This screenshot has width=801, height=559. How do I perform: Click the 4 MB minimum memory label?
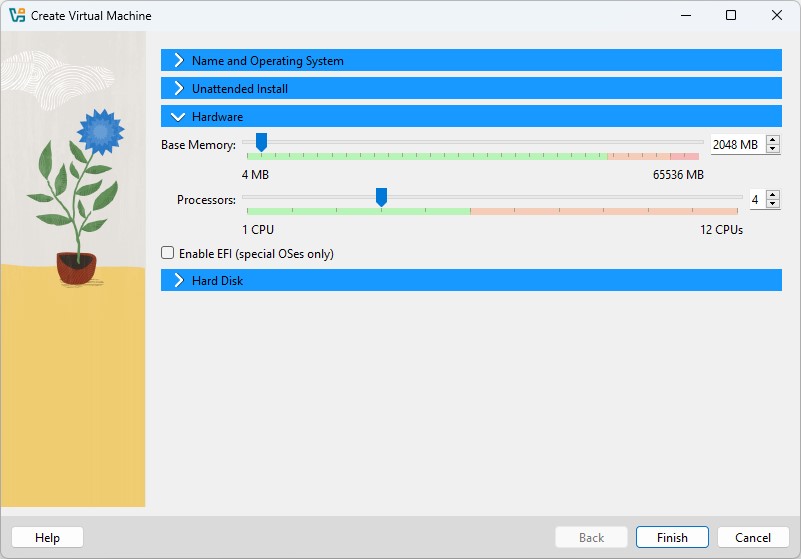tap(255, 175)
